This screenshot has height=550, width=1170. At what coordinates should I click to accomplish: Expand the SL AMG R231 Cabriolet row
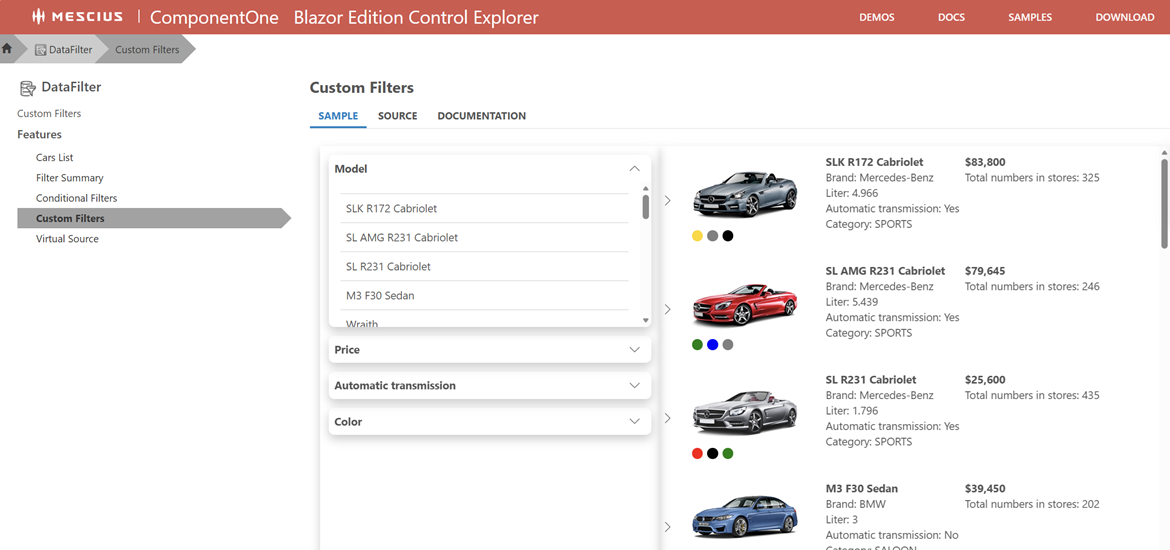668,309
